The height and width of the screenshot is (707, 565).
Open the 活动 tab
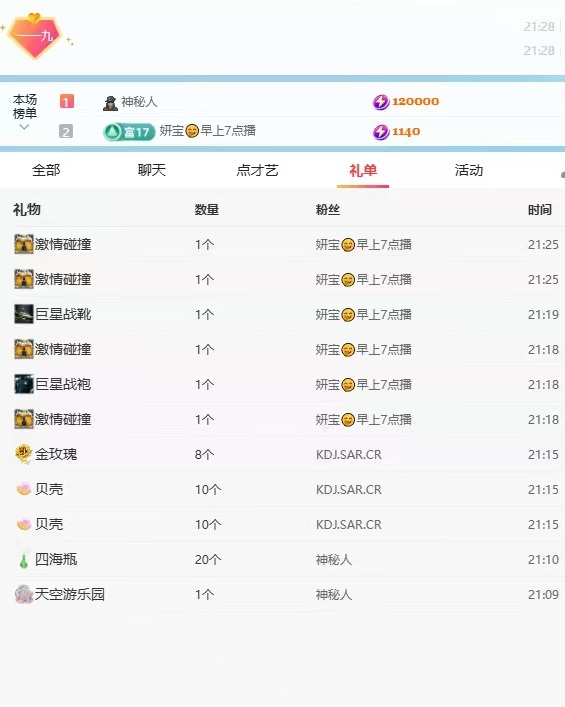pos(469,170)
